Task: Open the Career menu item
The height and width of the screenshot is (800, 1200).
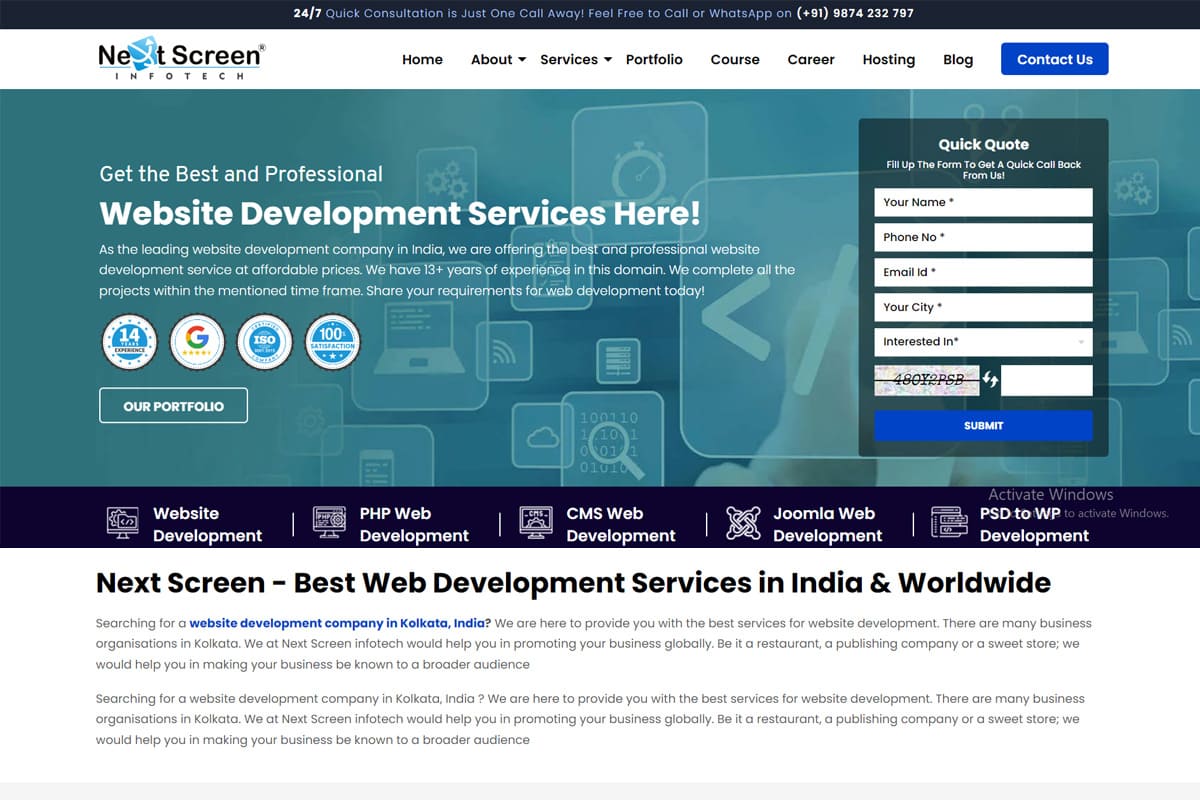Action: tap(811, 59)
